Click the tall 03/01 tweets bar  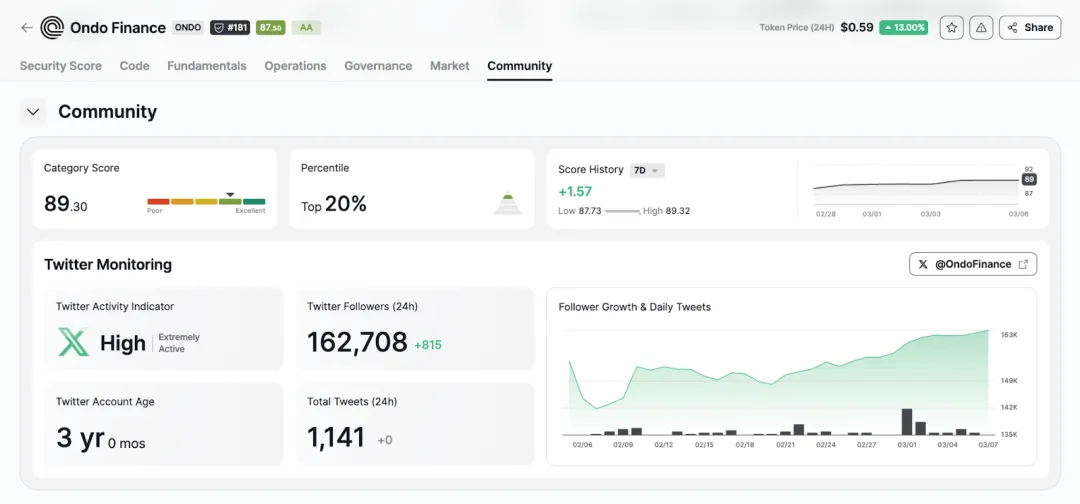tap(907, 421)
